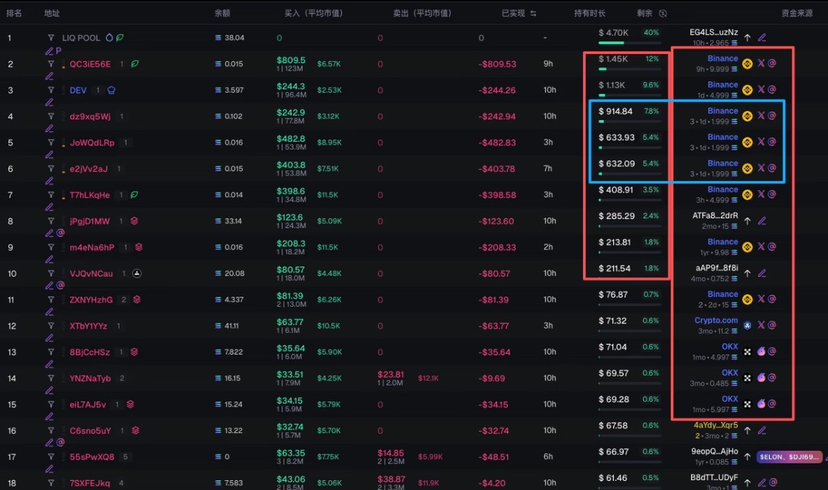
Task: Sort by the 余额 column header
Action: (222, 13)
